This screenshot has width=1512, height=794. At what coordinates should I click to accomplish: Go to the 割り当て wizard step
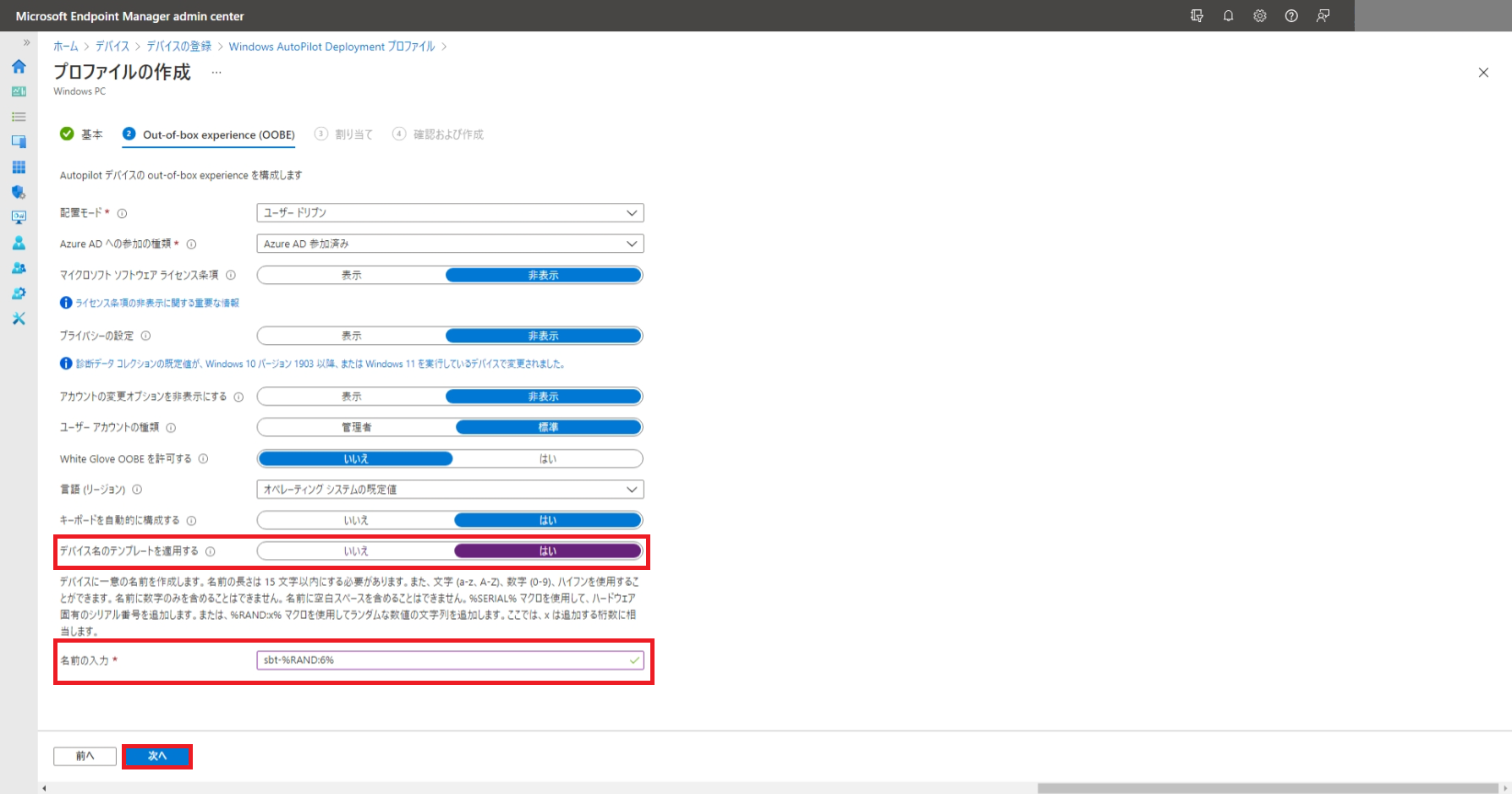(343, 134)
